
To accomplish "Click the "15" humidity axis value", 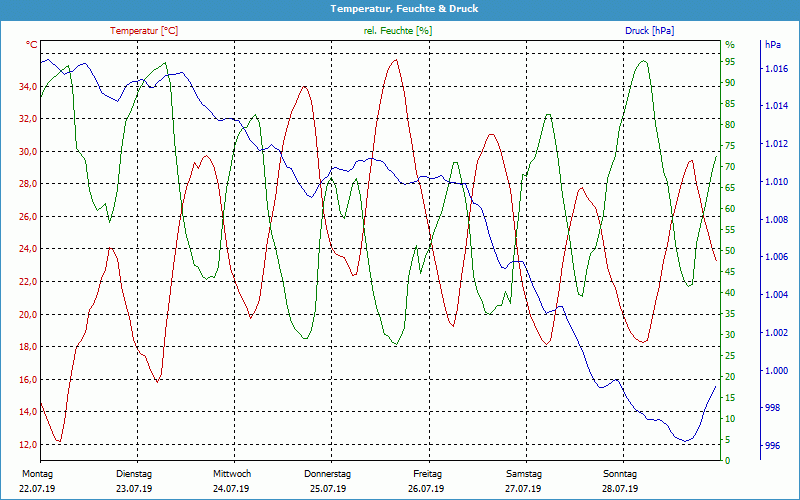I will click(x=730, y=398).
